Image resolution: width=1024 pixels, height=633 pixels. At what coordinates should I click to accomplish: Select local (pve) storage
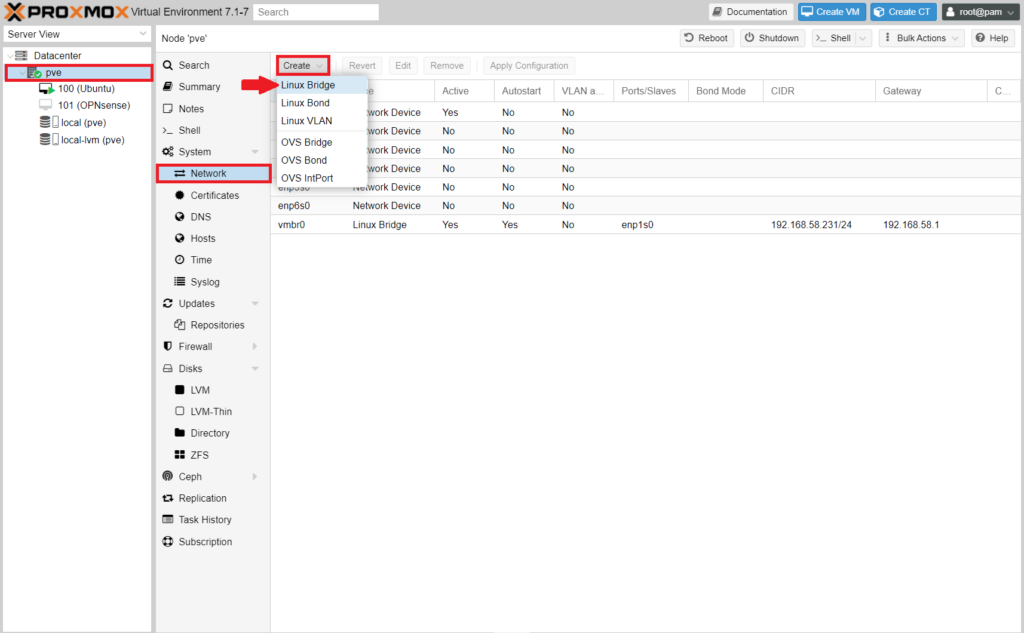[83, 122]
